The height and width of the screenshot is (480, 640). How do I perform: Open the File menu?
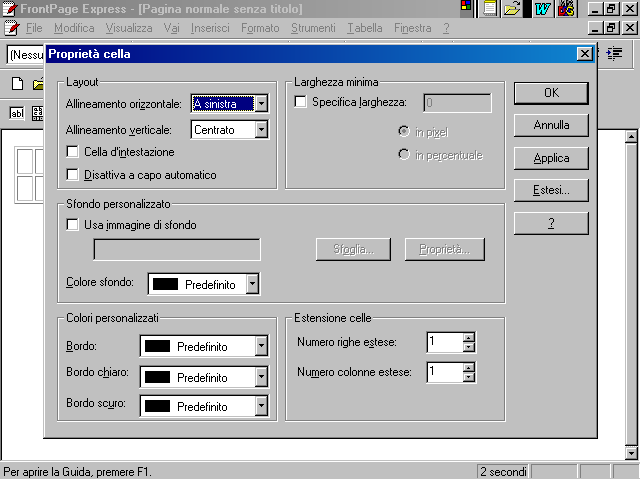(x=34, y=28)
